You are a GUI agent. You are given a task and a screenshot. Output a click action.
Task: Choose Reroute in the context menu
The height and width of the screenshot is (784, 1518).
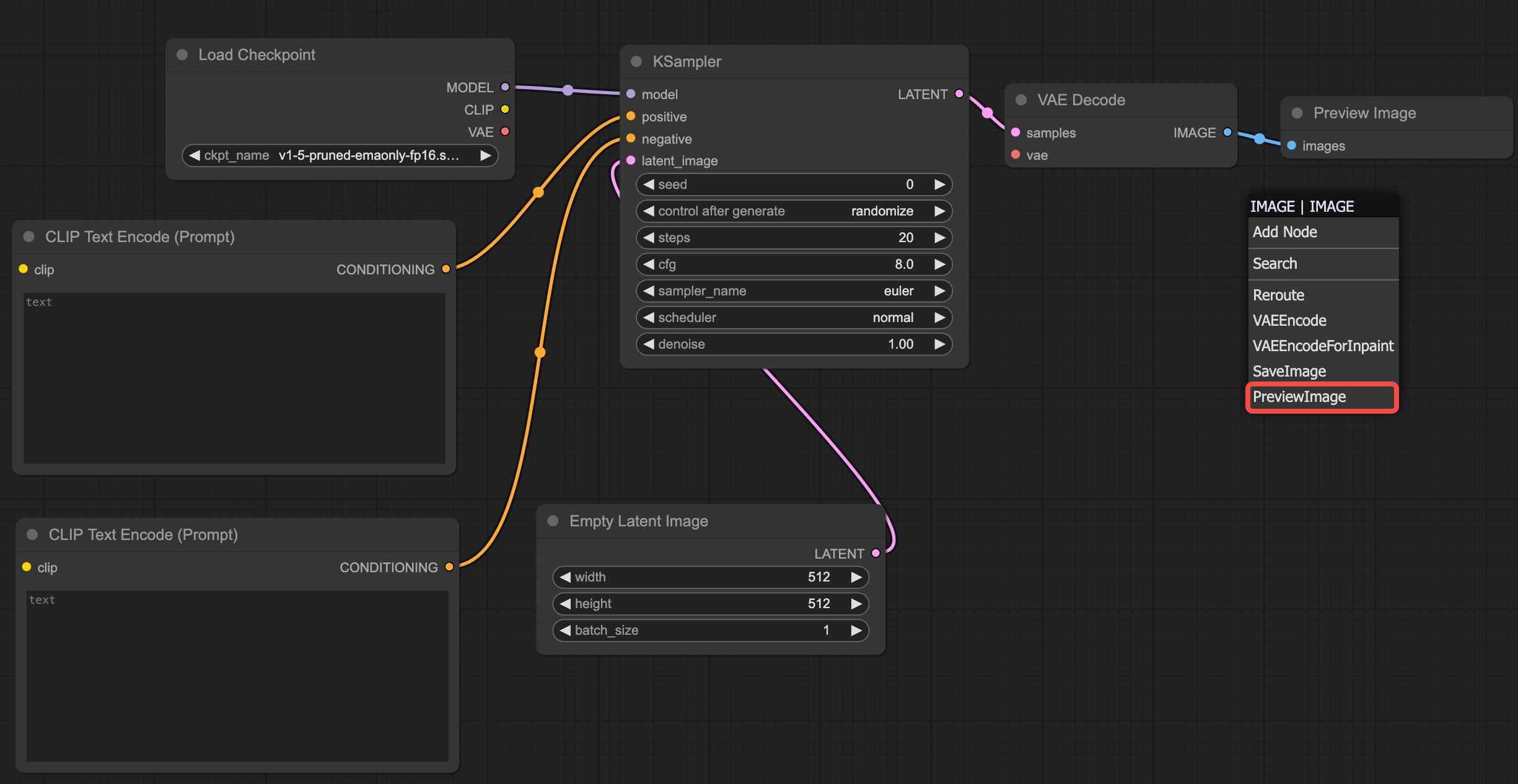(1323, 295)
